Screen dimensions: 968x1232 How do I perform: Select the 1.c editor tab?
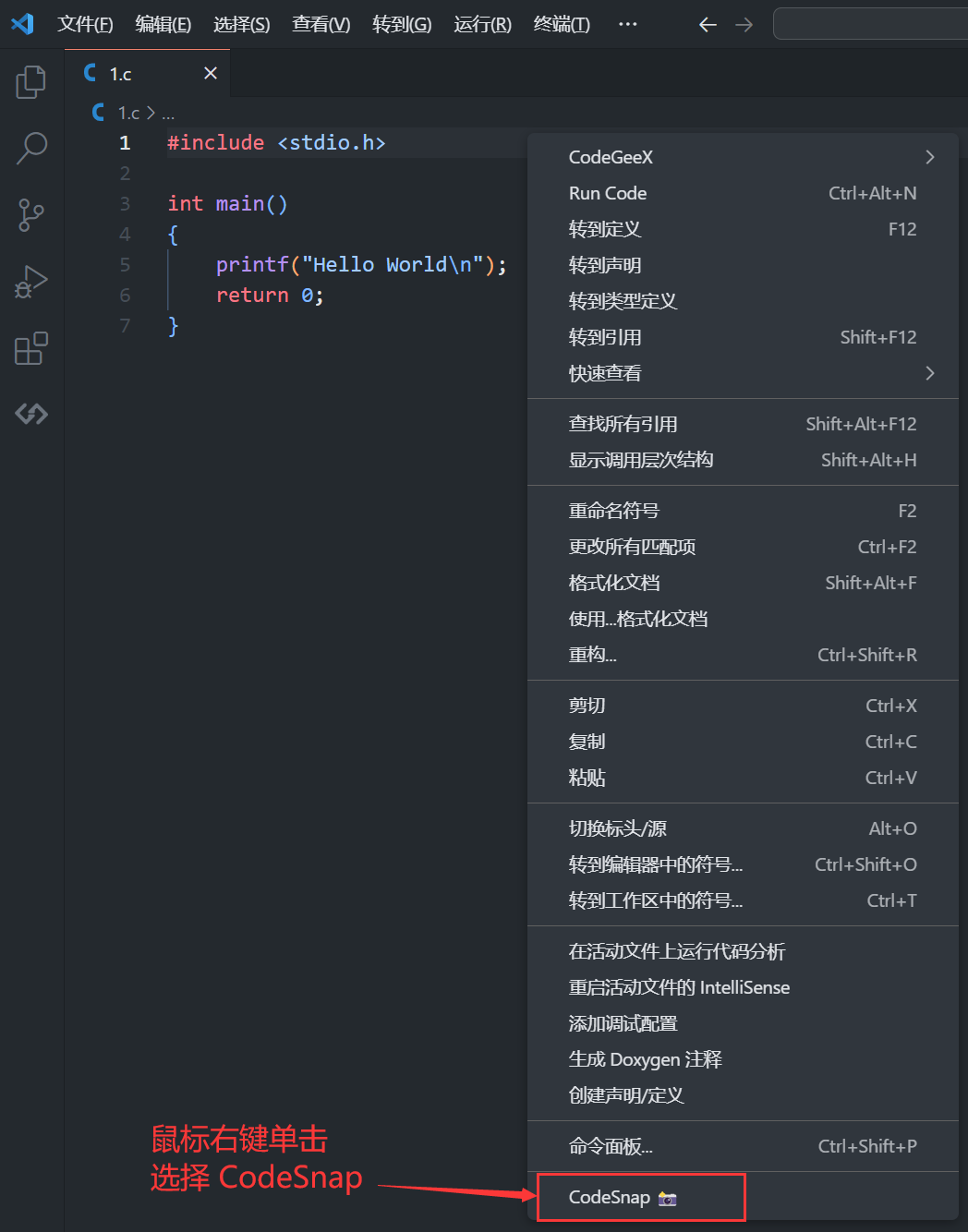(x=148, y=73)
